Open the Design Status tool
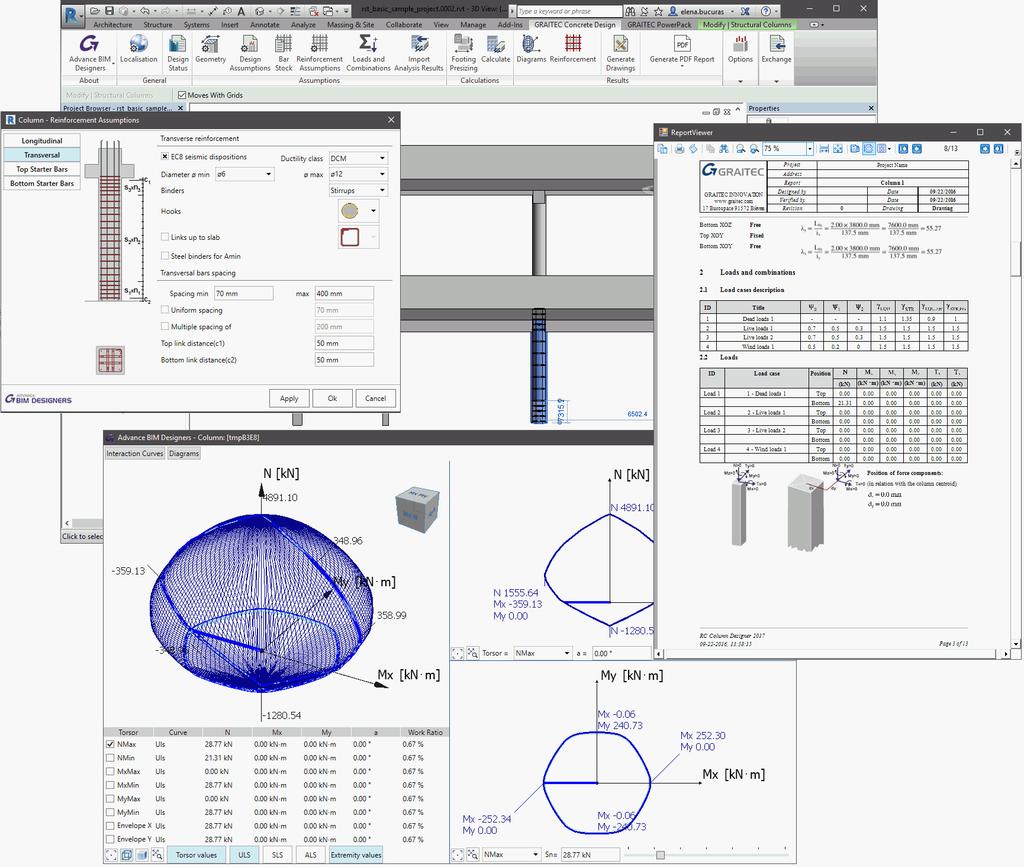 tap(178, 52)
